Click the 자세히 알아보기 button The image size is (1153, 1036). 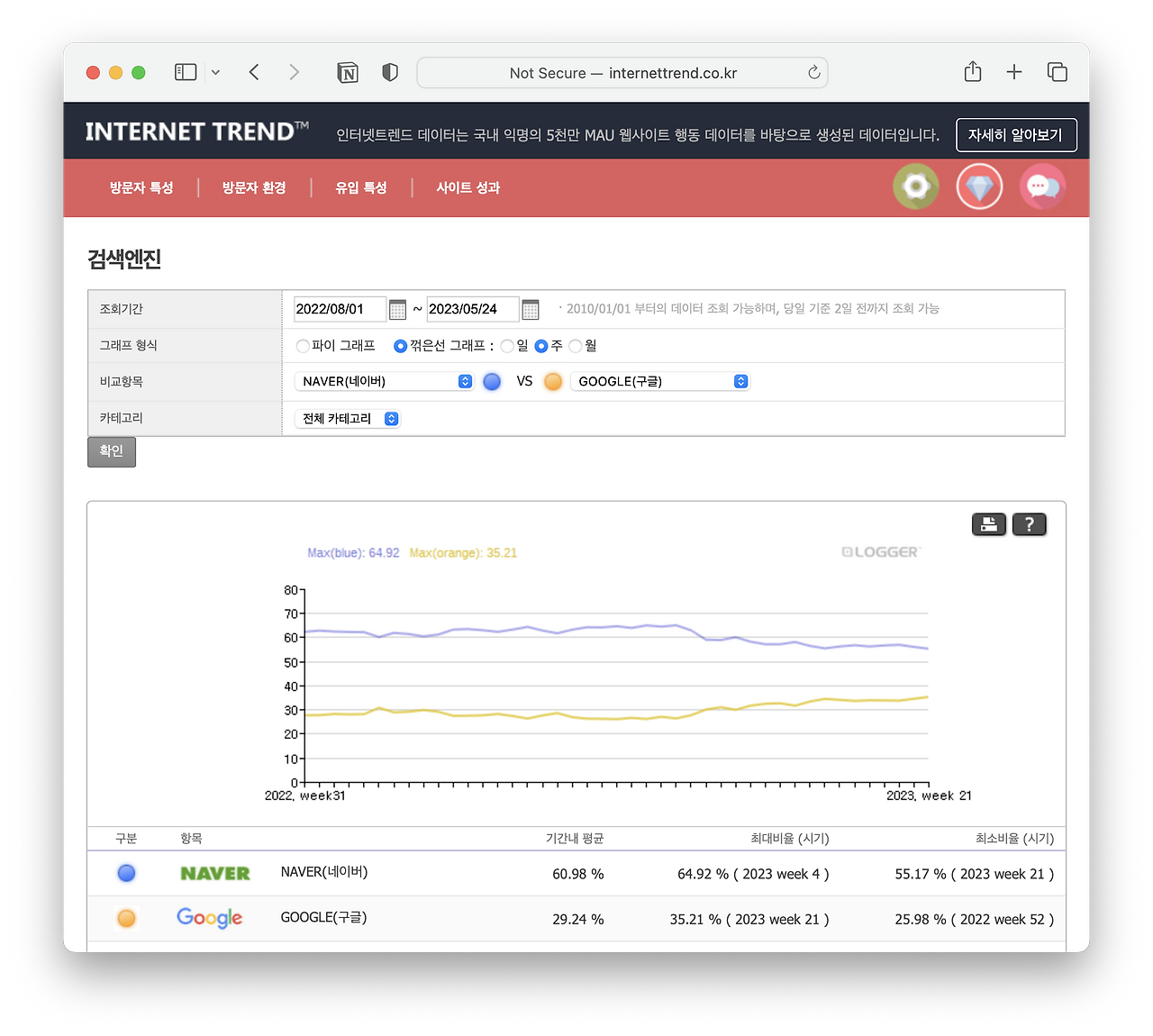(1016, 135)
